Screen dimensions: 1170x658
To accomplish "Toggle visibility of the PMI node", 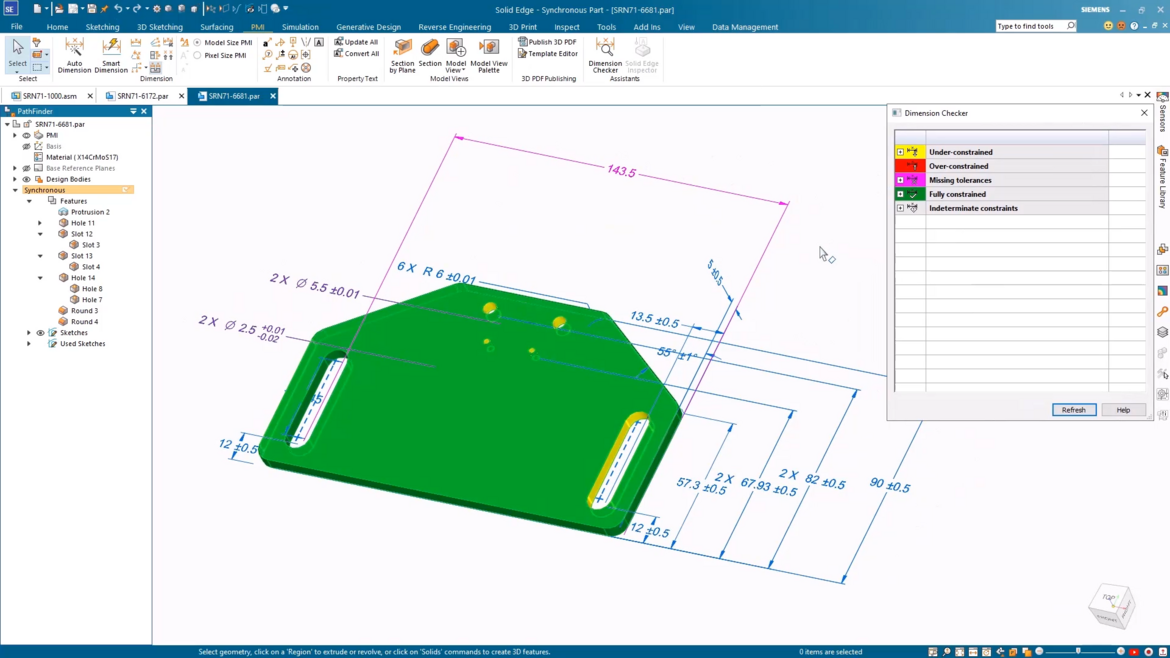I will (x=25, y=134).
